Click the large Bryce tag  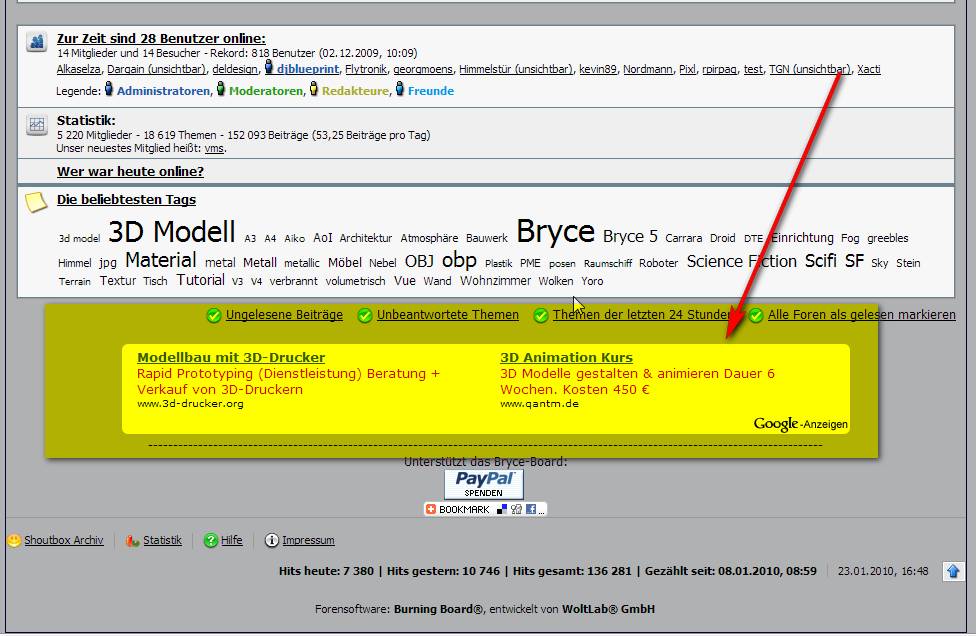[555, 232]
